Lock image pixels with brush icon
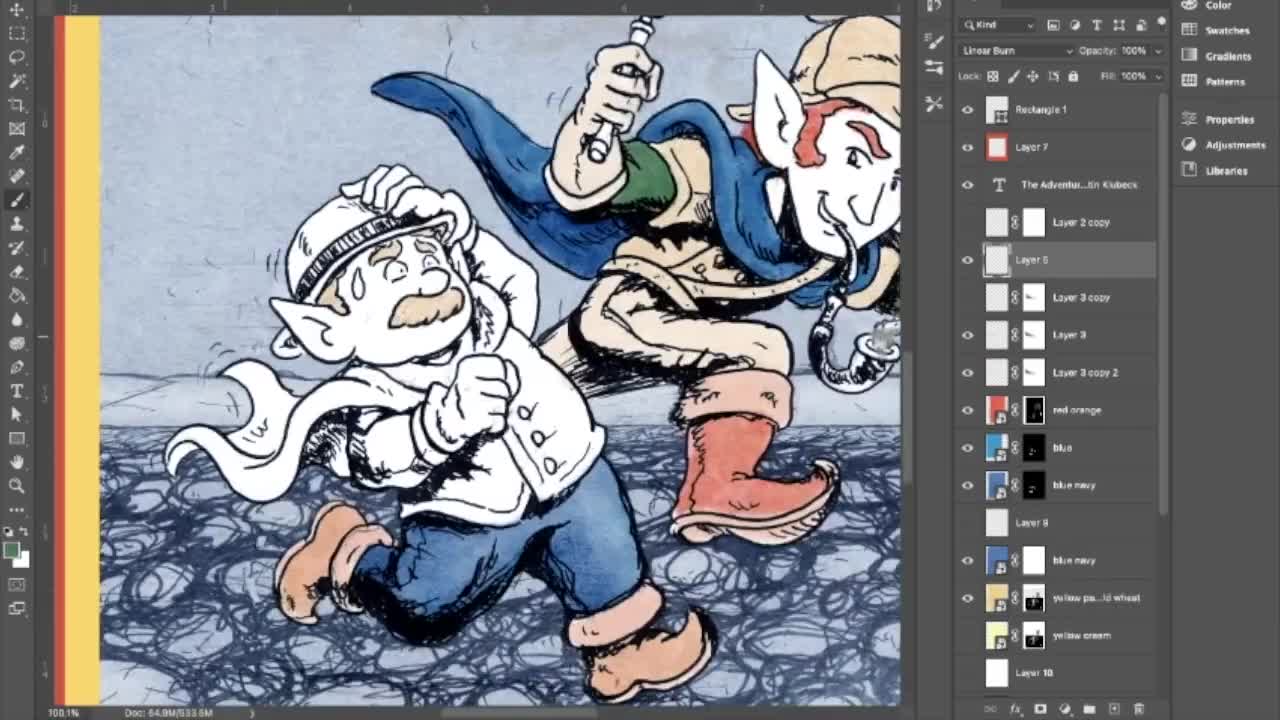This screenshot has height=720, width=1280. click(1014, 76)
